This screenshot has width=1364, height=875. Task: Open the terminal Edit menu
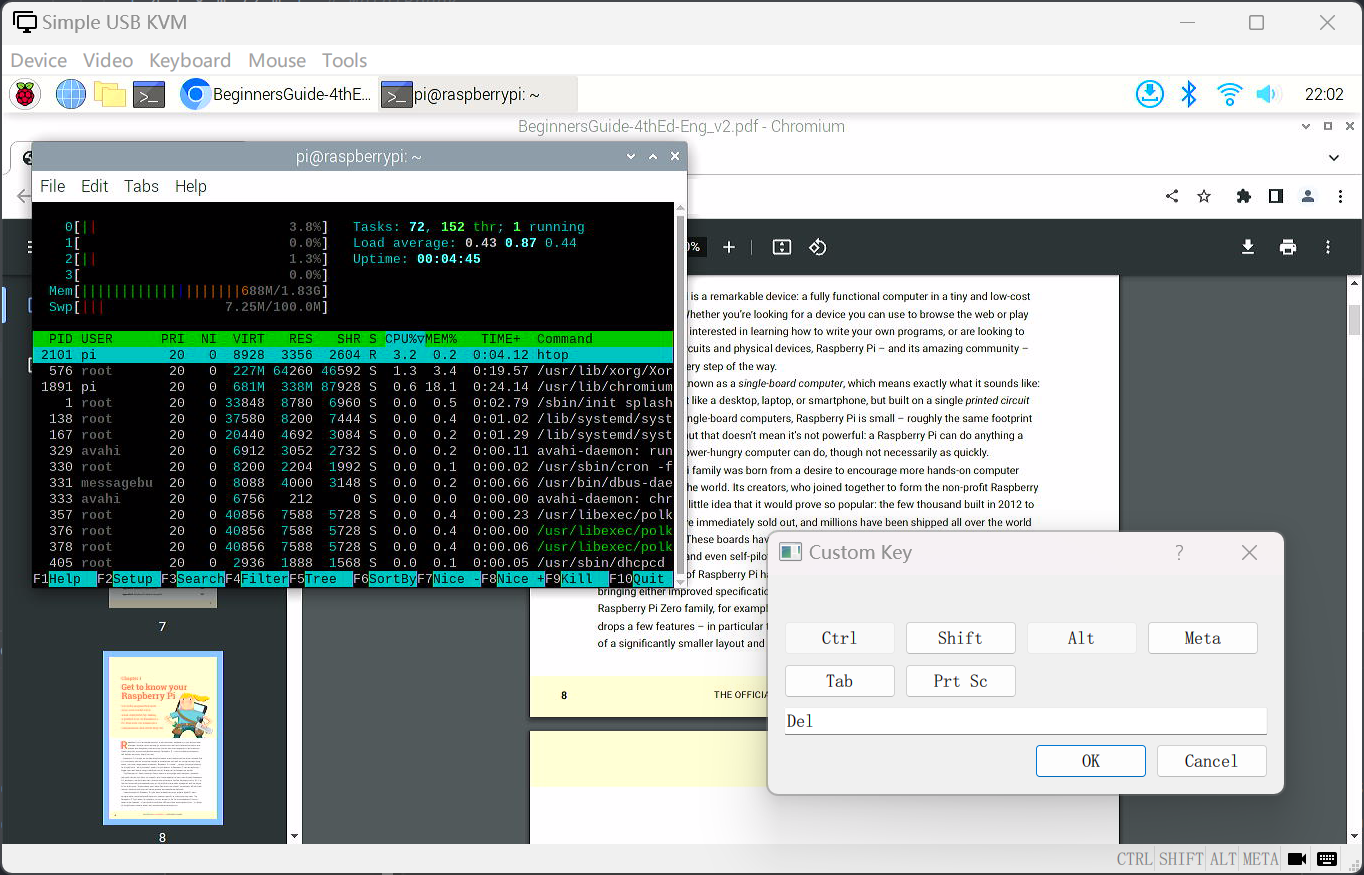pos(95,186)
